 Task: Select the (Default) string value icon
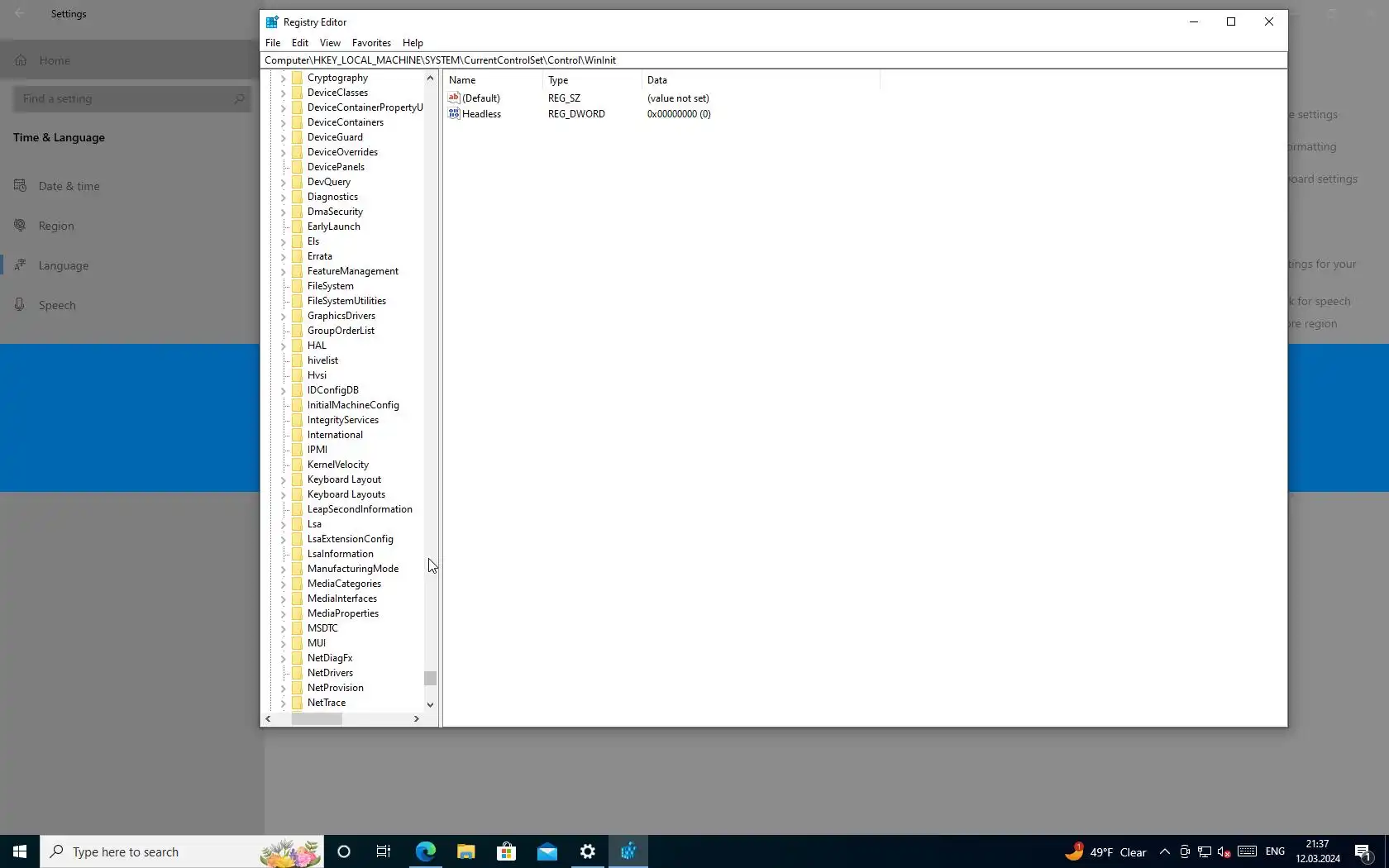point(454,98)
